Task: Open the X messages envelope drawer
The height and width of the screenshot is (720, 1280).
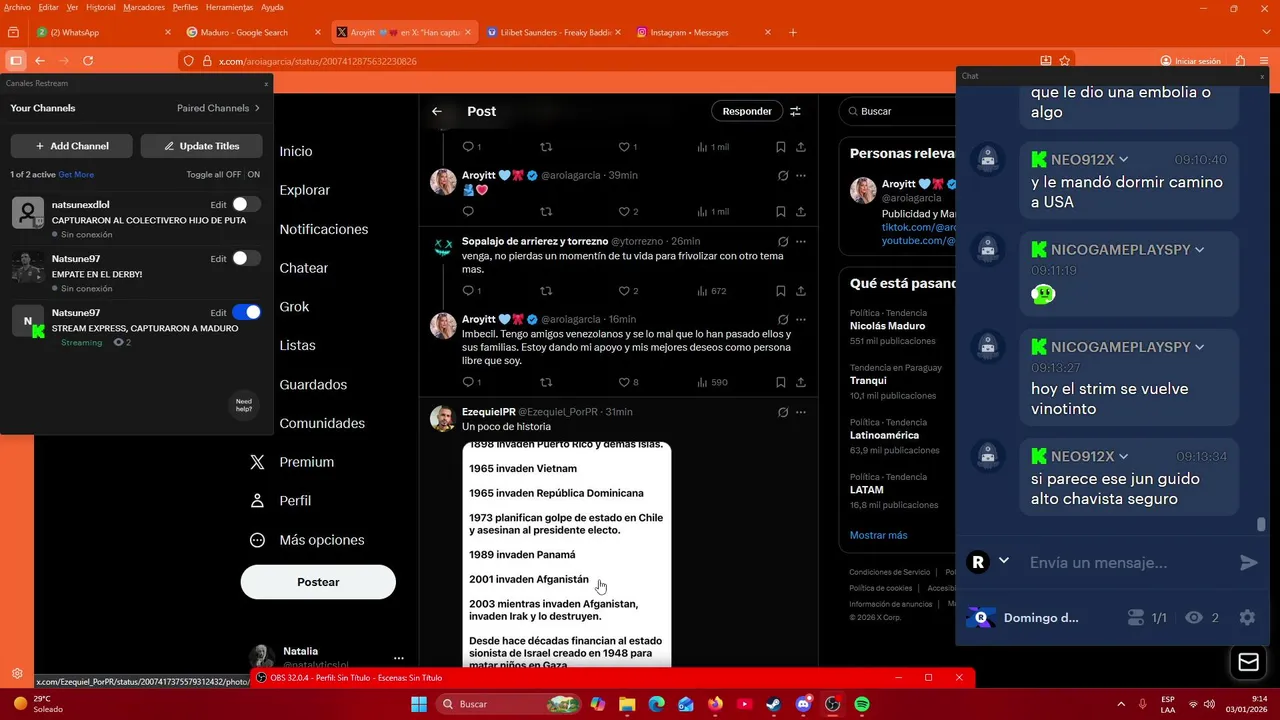Action: coord(1248,662)
